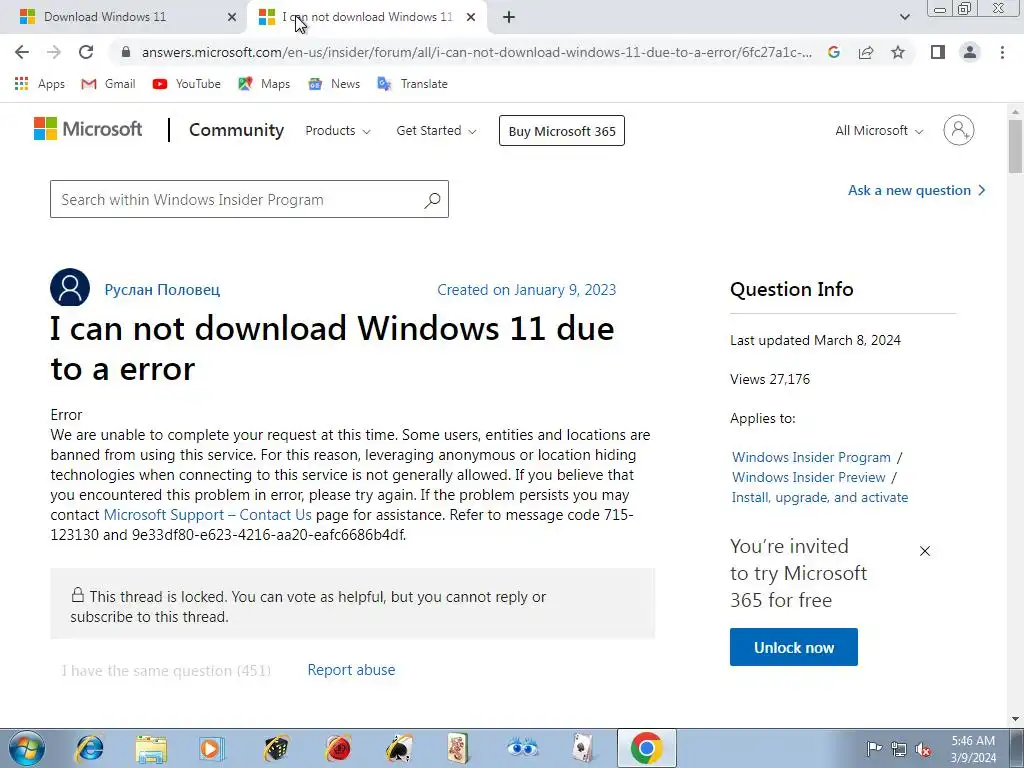Open News bookmark
Screen dimensions: 1024x768
(x=334, y=84)
